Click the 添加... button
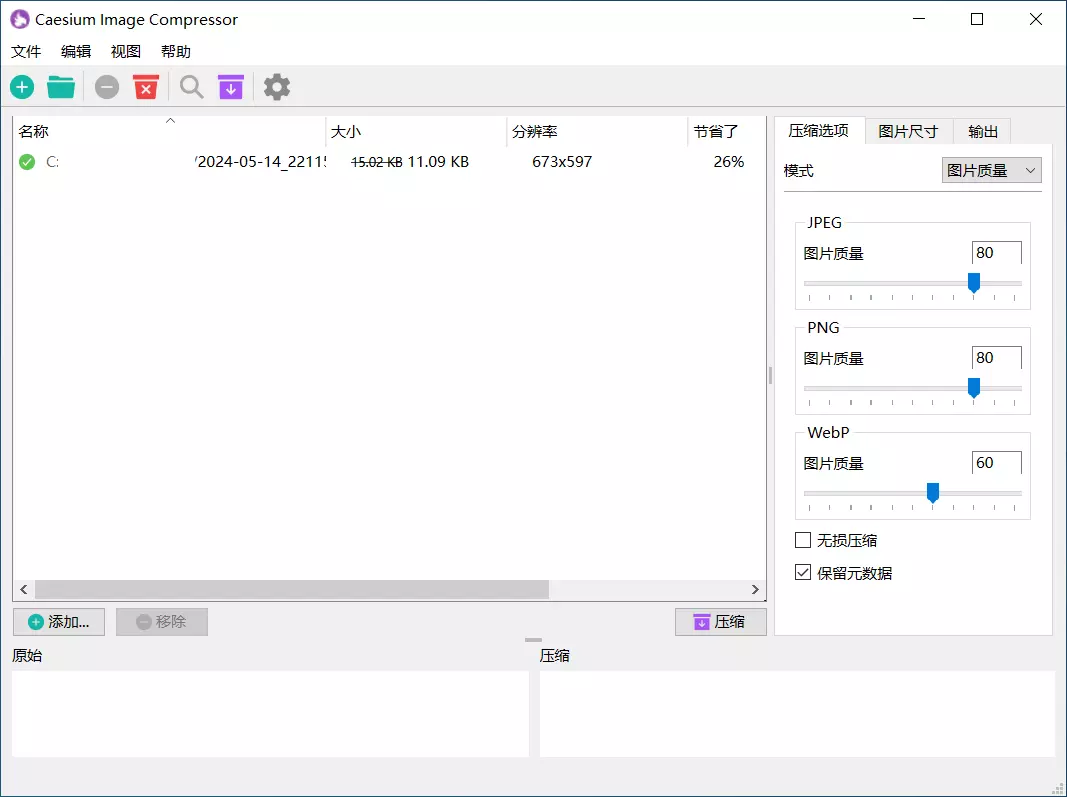 59,622
